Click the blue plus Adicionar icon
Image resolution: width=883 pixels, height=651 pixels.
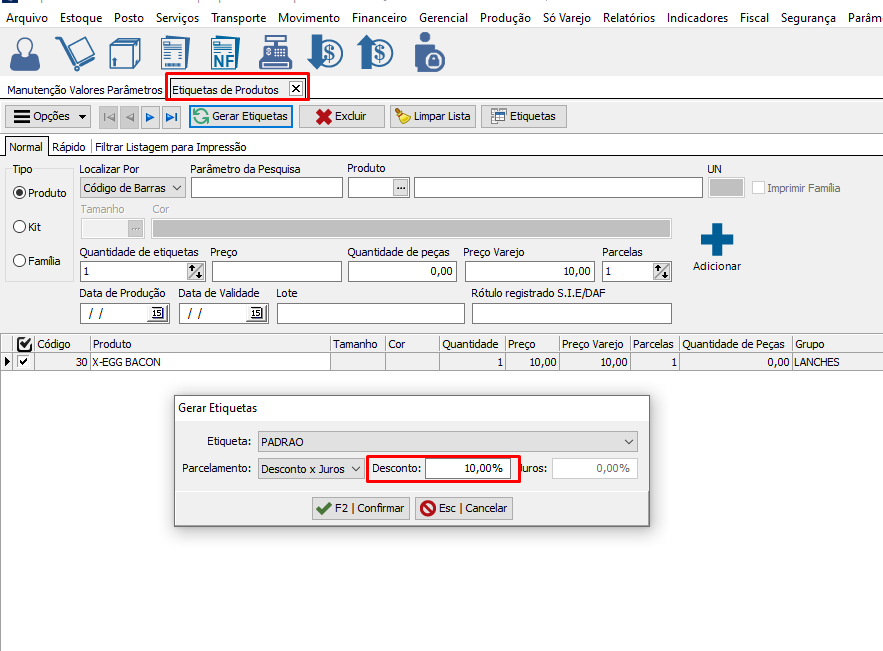[x=716, y=241]
